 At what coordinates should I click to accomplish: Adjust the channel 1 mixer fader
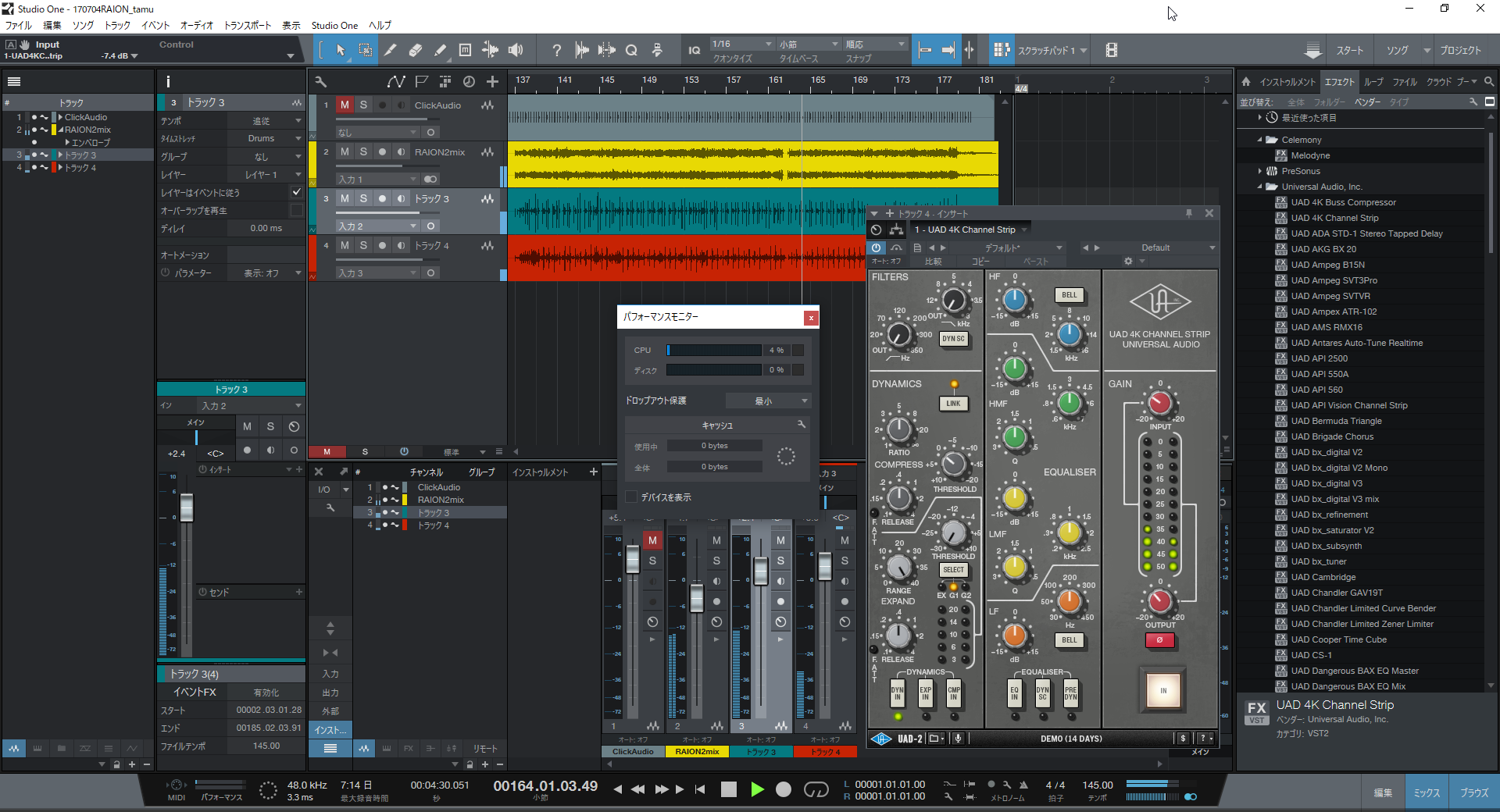633,559
